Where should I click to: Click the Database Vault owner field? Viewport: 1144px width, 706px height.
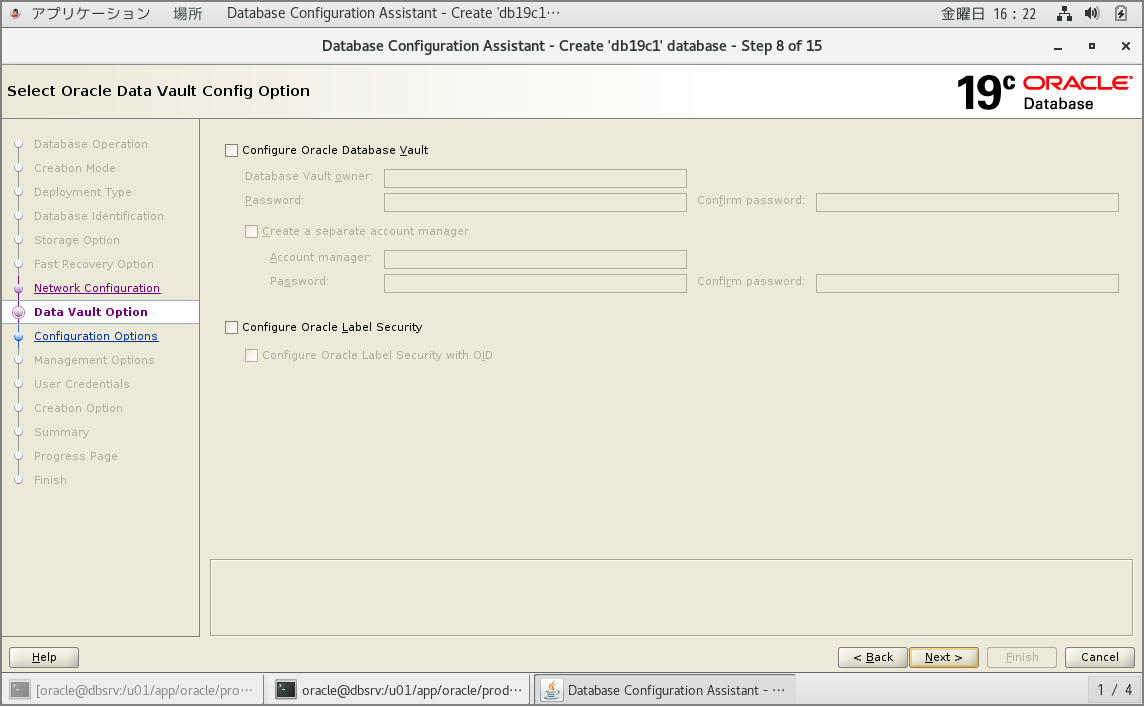click(x=535, y=178)
